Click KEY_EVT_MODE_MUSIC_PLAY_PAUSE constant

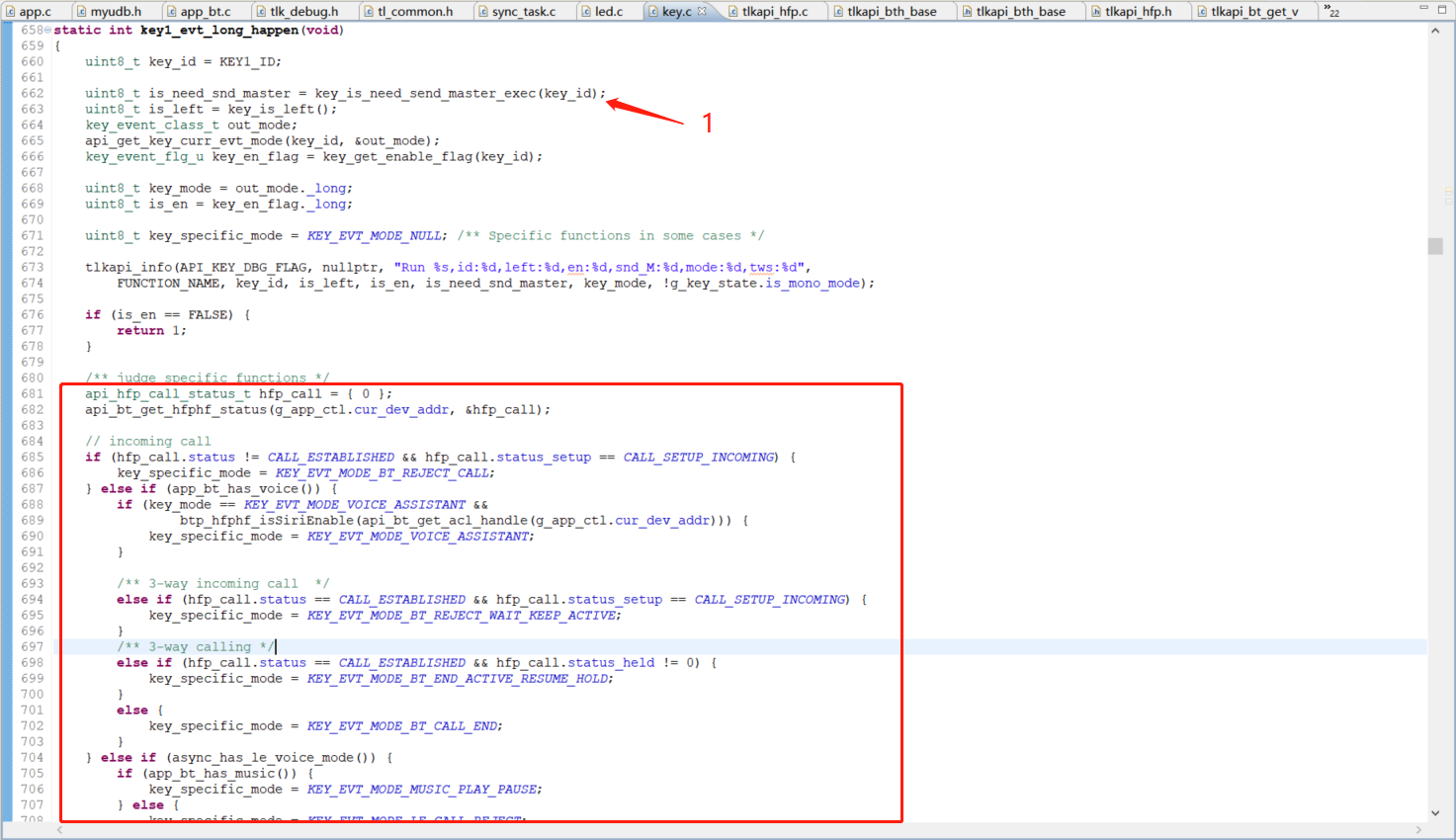click(x=421, y=790)
